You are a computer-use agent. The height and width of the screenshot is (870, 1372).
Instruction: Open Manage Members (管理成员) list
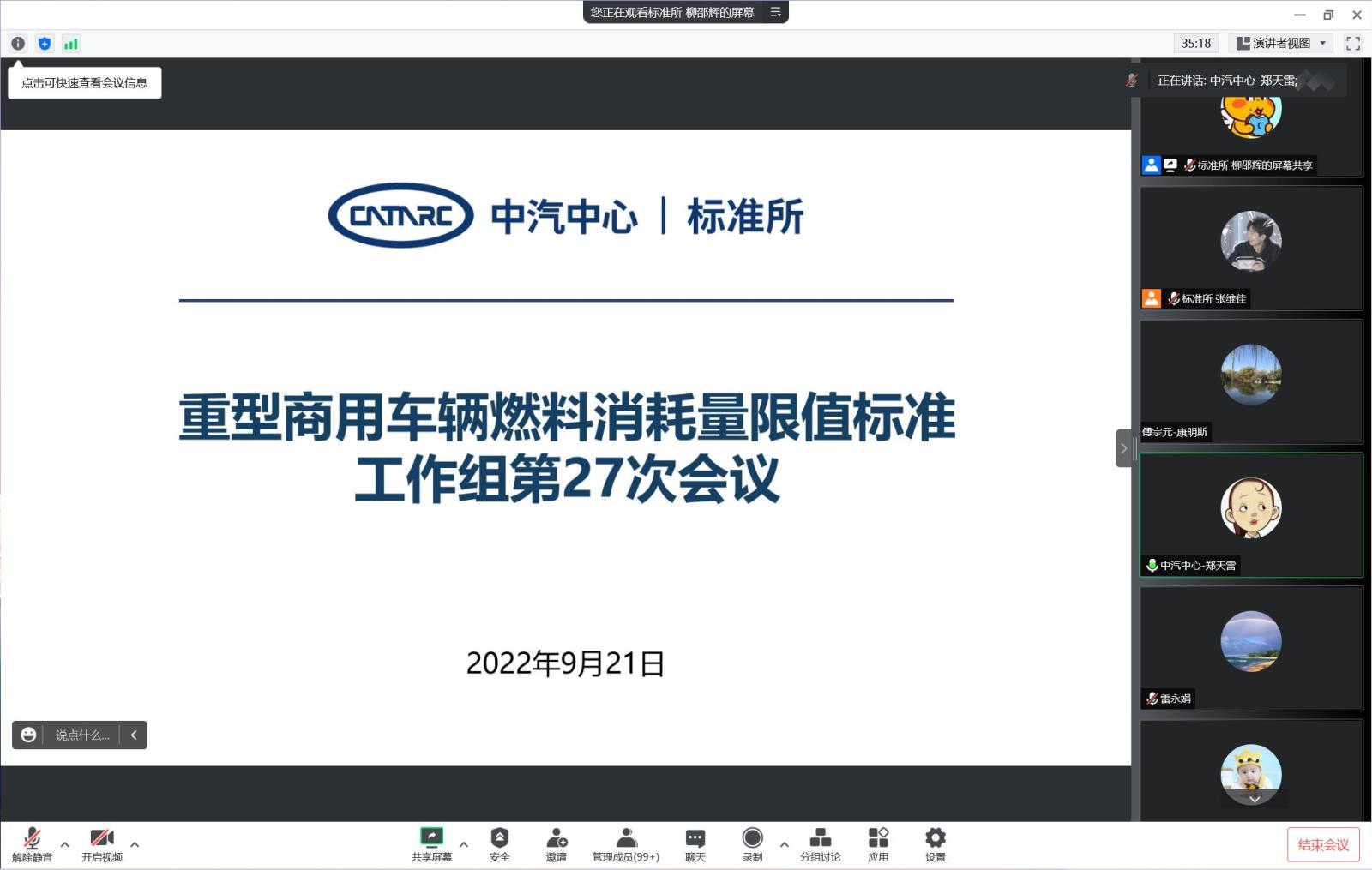pyautogui.click(x=626, y=843)
